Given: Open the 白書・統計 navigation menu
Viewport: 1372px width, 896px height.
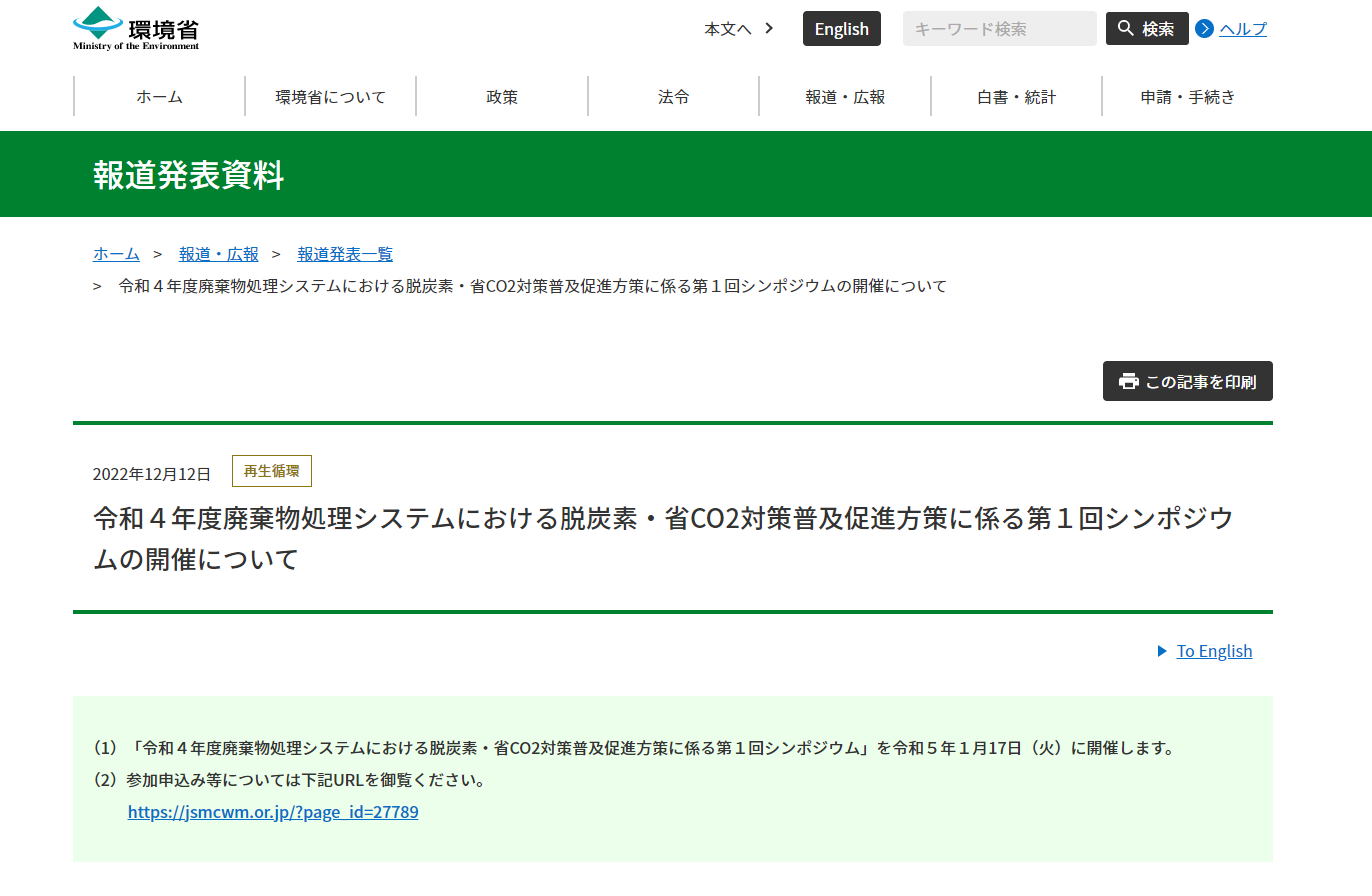Looking at the screenshot, I should 1016,97.
